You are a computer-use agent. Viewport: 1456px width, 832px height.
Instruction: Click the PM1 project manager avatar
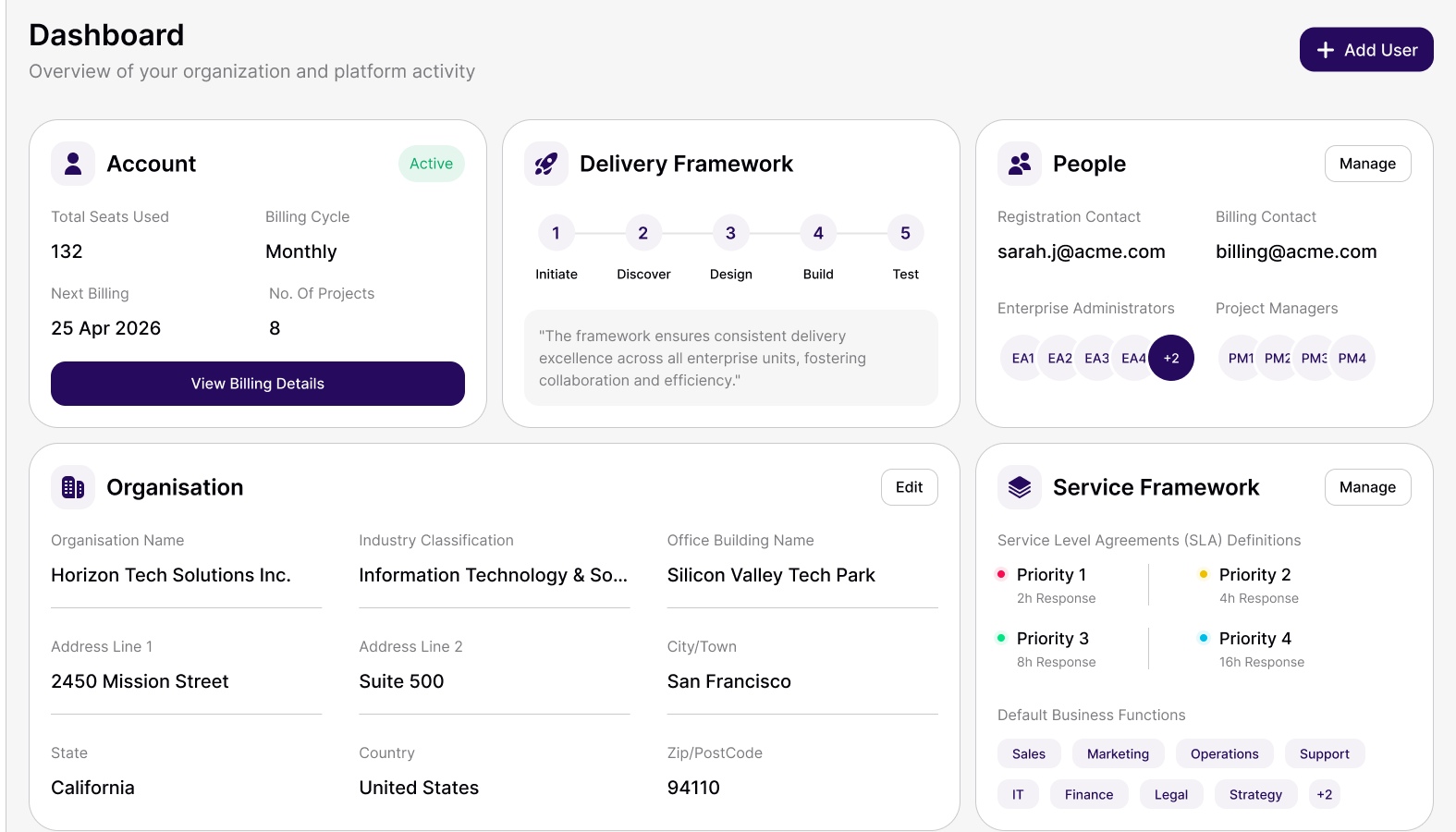[x=1241, y=358]
